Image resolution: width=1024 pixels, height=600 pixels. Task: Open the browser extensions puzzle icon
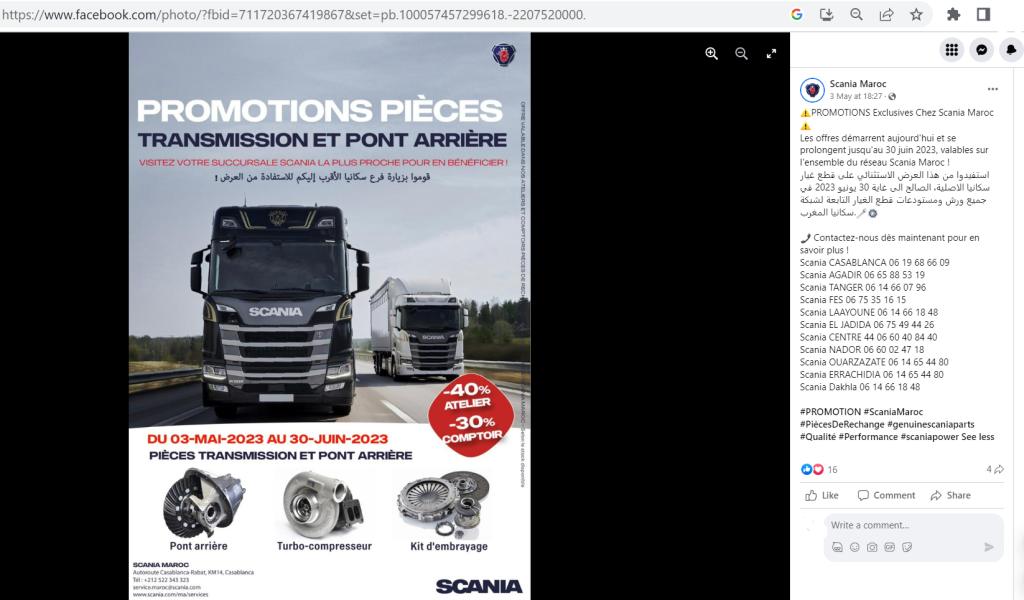(953, 14)
